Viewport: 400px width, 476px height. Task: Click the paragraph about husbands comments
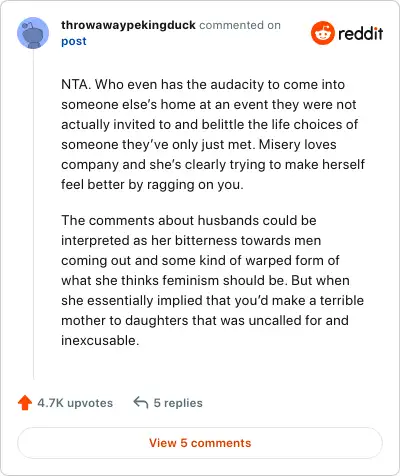tap(212, 280)
